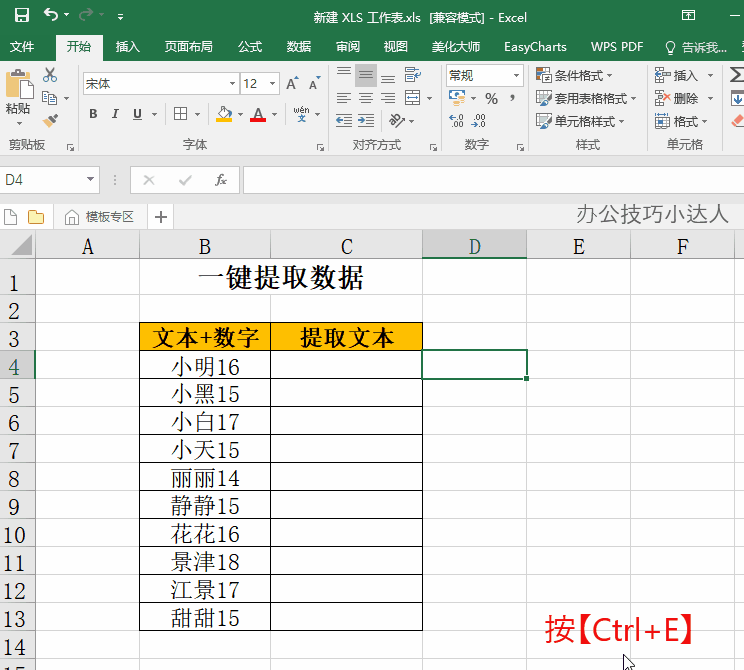The width and height of the screenshot is (744, 670).
Task: Increase decimal places
Action: coord(456,121)
